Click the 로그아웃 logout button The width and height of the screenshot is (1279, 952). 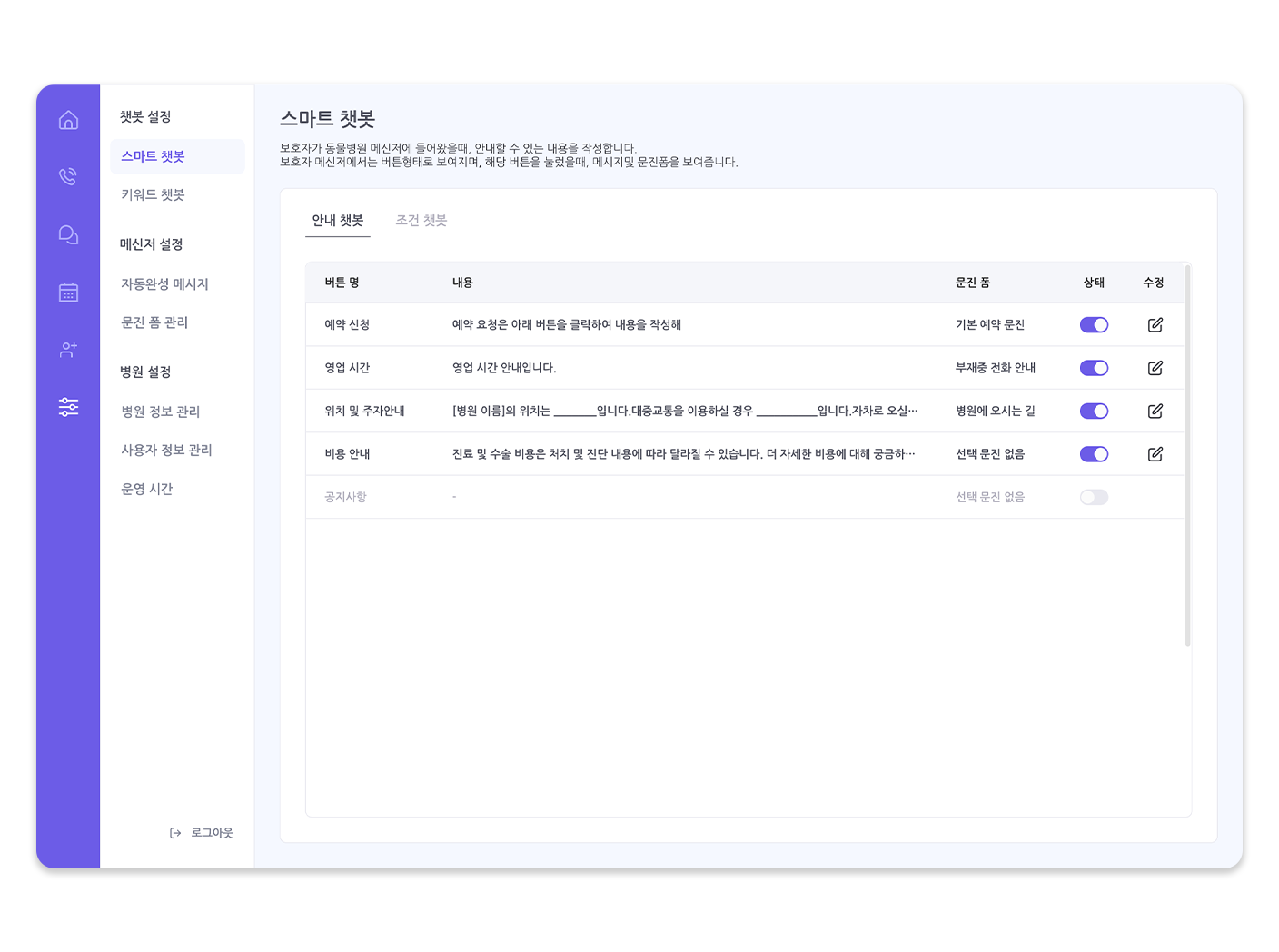coord(202,833)
